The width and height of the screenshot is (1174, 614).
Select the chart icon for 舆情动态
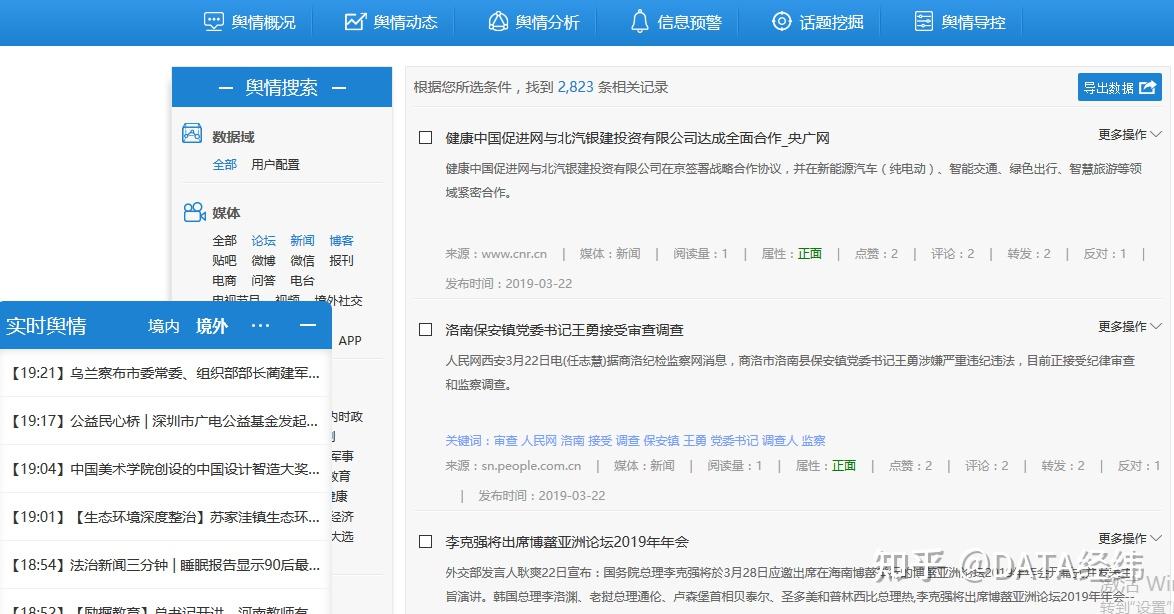point(355,21)
